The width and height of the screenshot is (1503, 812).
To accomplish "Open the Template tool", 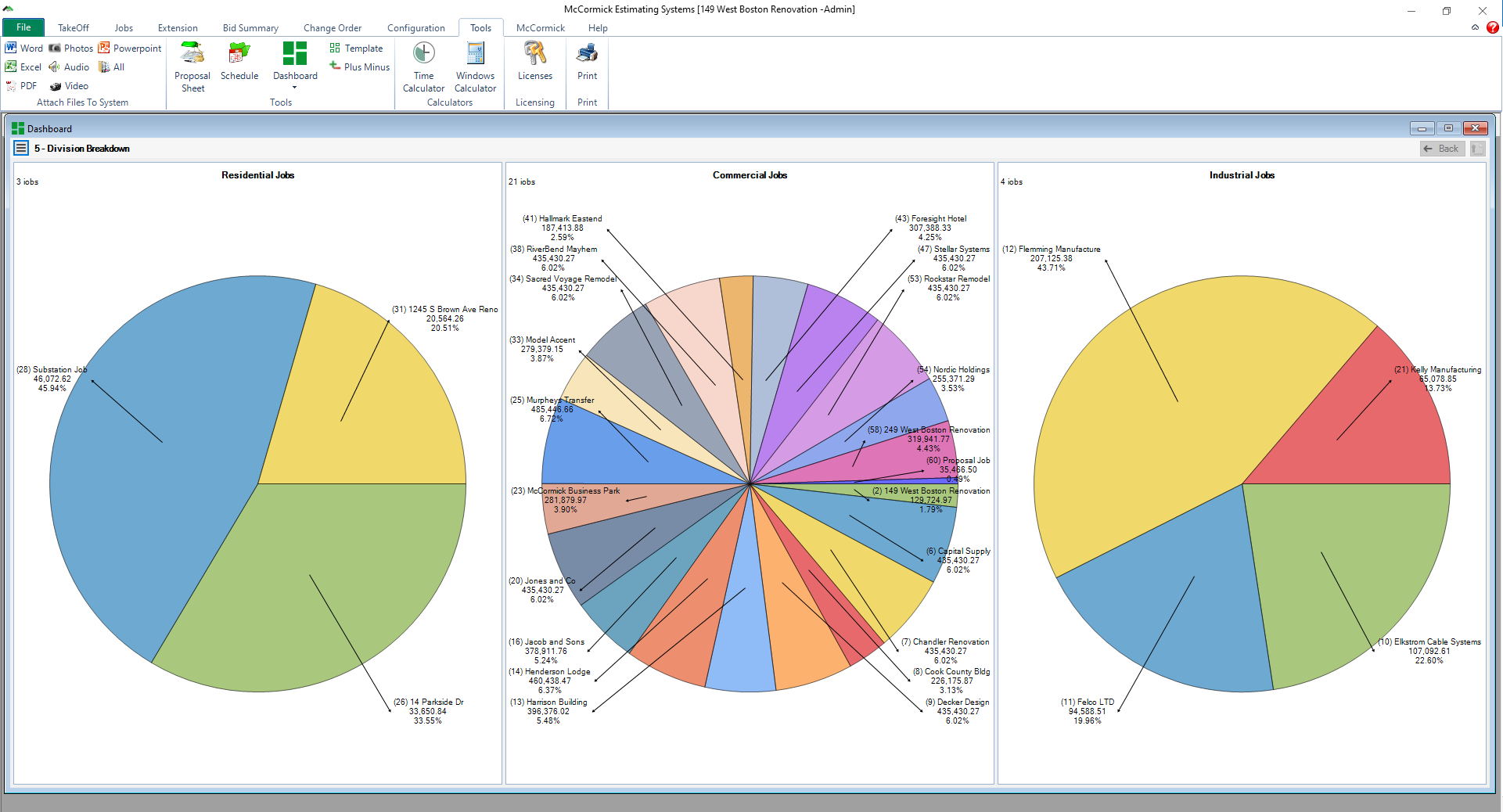I will coord(357,48).
